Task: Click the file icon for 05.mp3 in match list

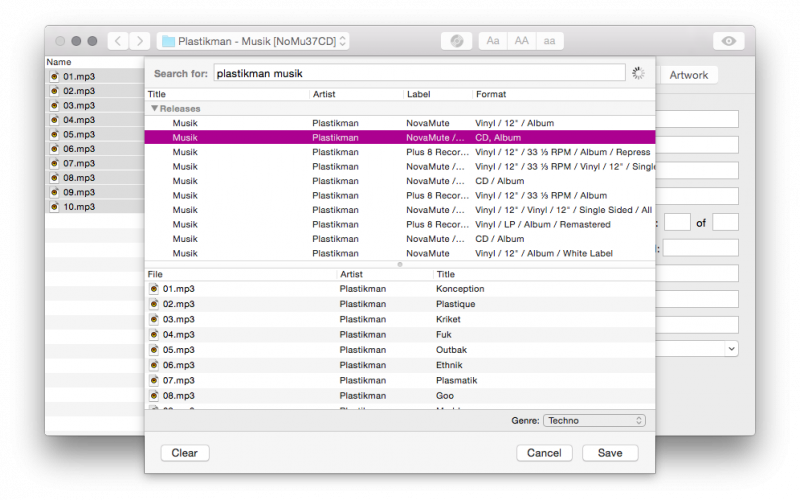Action: 154,350
